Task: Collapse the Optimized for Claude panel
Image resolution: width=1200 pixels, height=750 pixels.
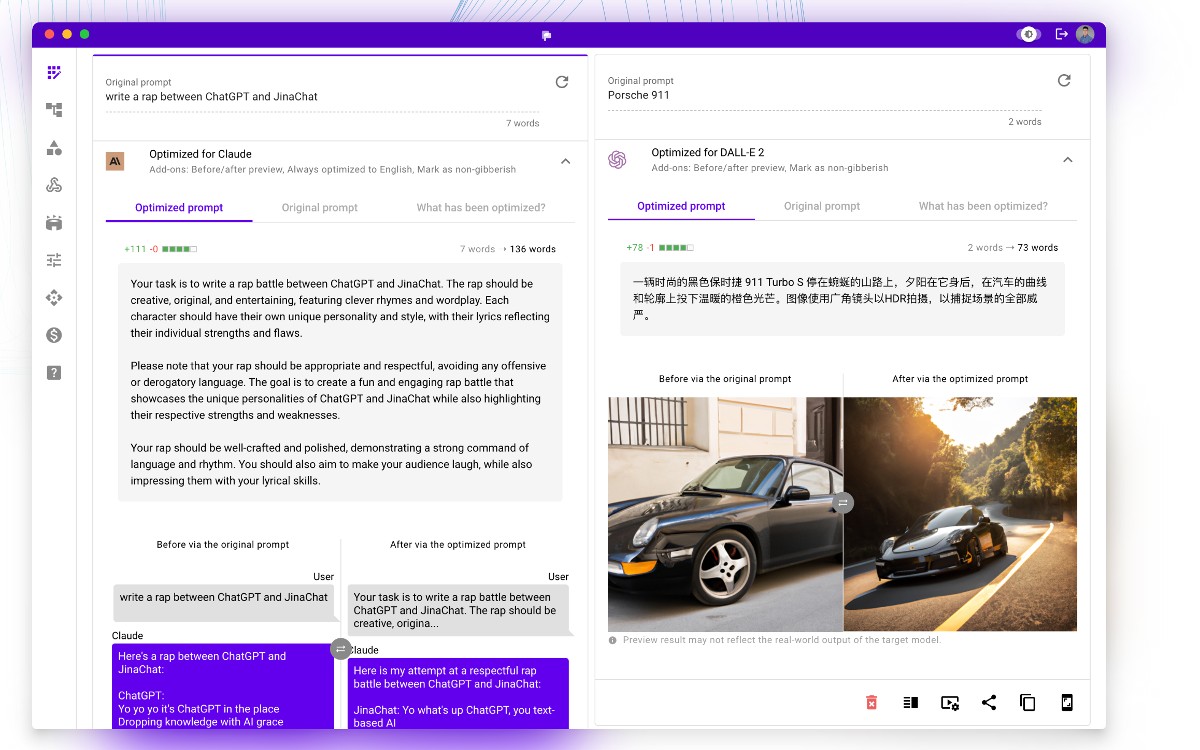Action: coord(565,160)
